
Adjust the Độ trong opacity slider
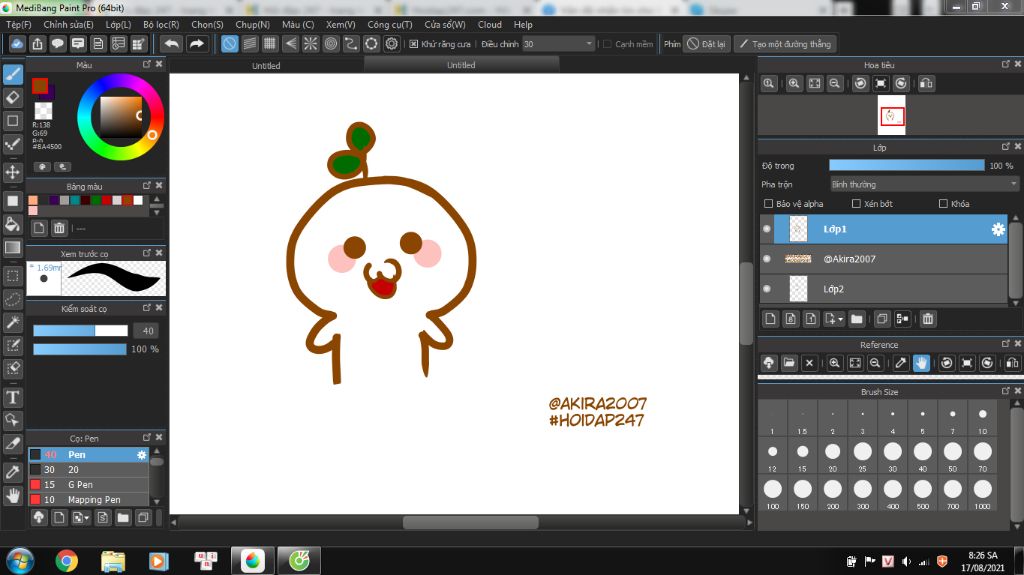point(906,165)
